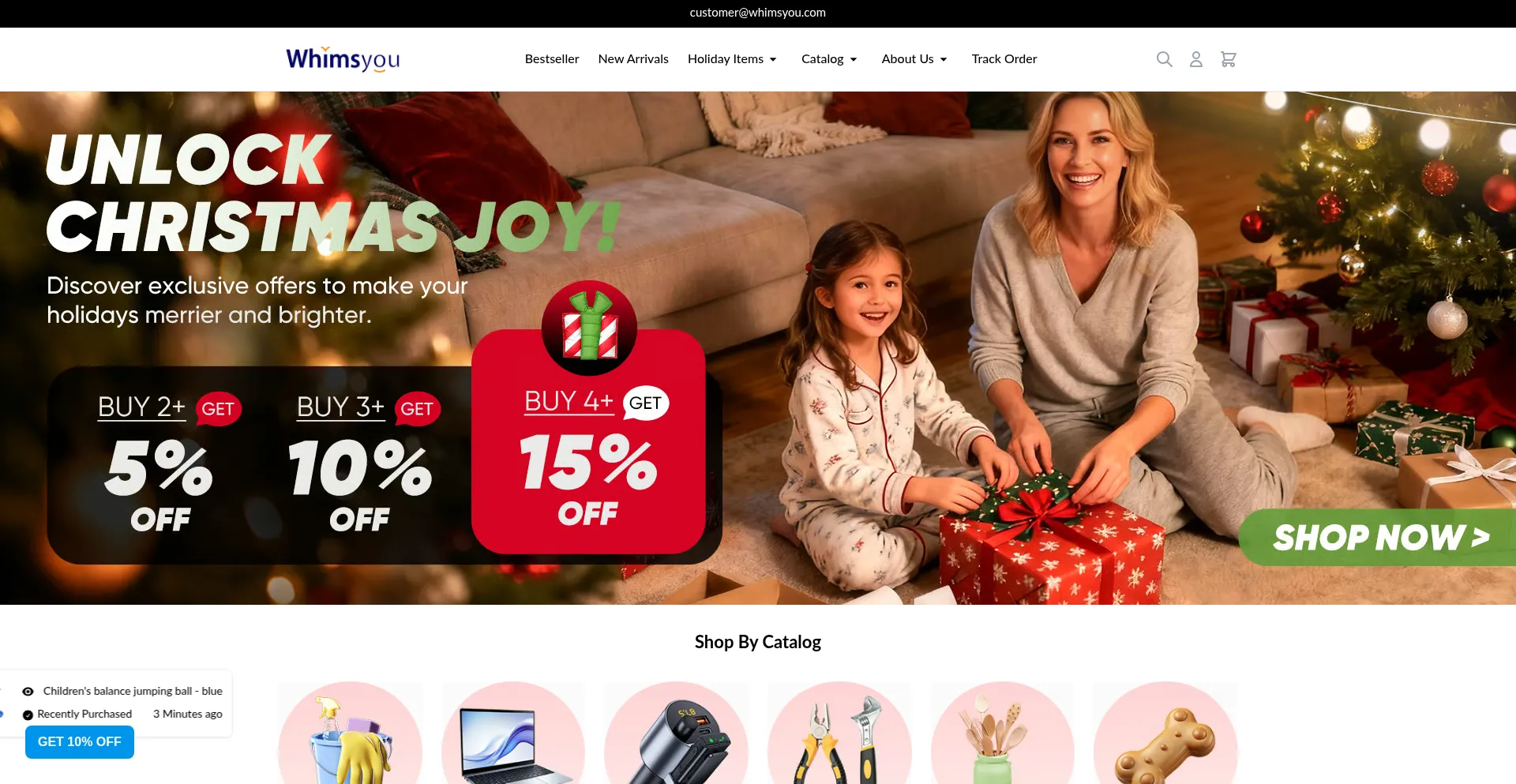Select the laptop catalog icon

(513, 733)
